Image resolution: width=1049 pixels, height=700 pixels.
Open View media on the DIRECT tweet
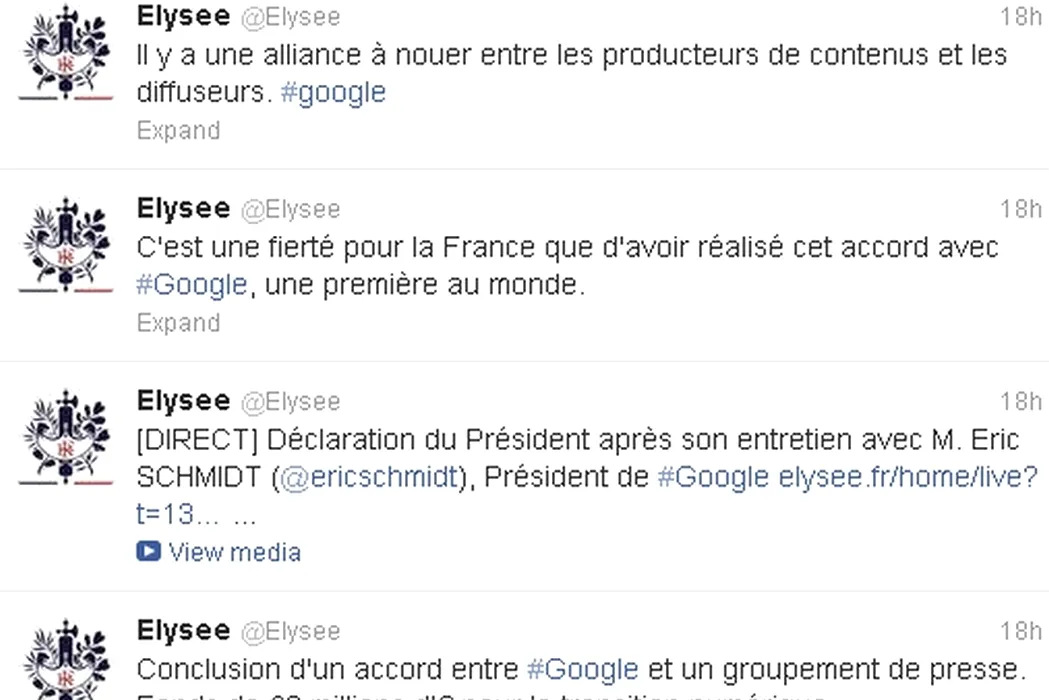coord(234,552)
